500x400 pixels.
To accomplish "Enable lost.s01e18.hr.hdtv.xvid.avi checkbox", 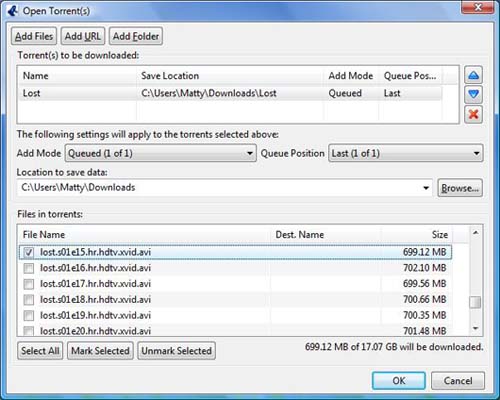I will pyautogui.click(x=29, y=300).
